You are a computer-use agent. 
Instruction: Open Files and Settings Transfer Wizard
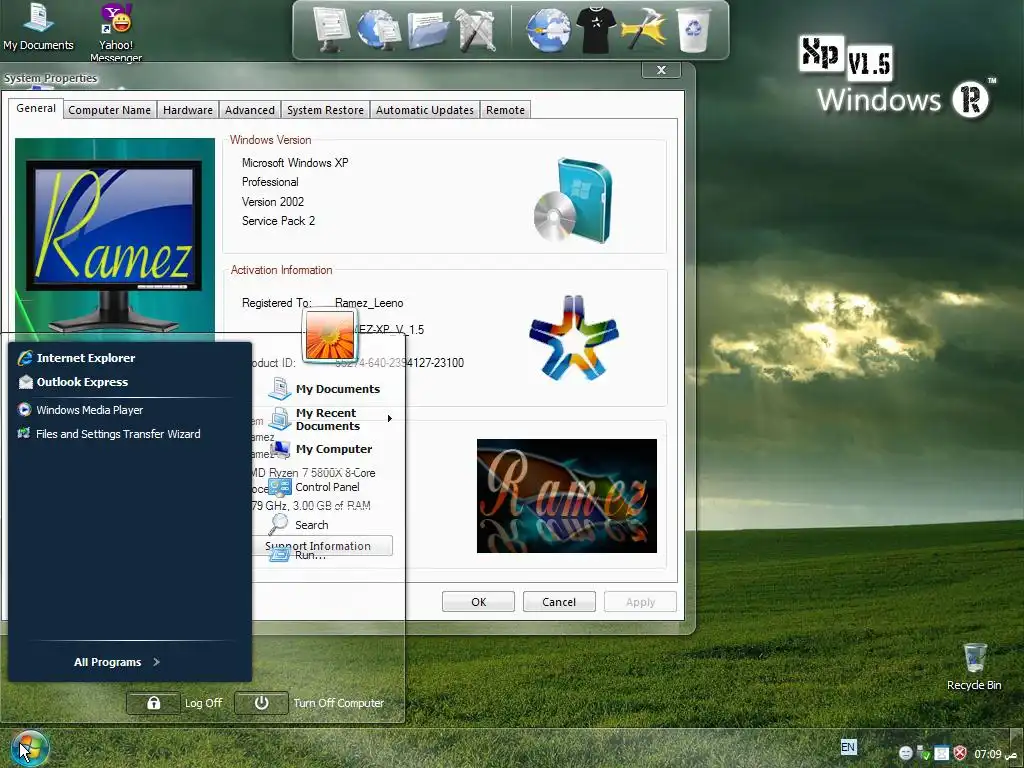point(109,434)
